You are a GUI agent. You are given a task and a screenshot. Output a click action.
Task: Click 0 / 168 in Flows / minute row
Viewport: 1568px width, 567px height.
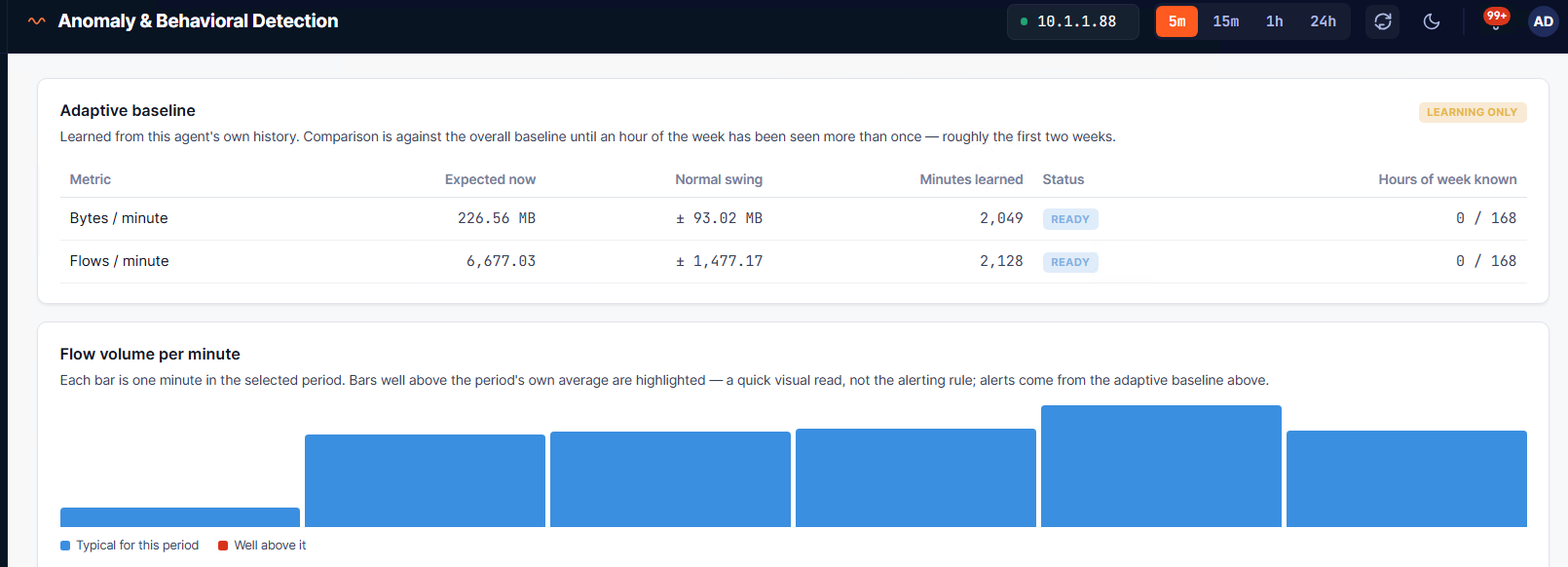[1486, 261]
